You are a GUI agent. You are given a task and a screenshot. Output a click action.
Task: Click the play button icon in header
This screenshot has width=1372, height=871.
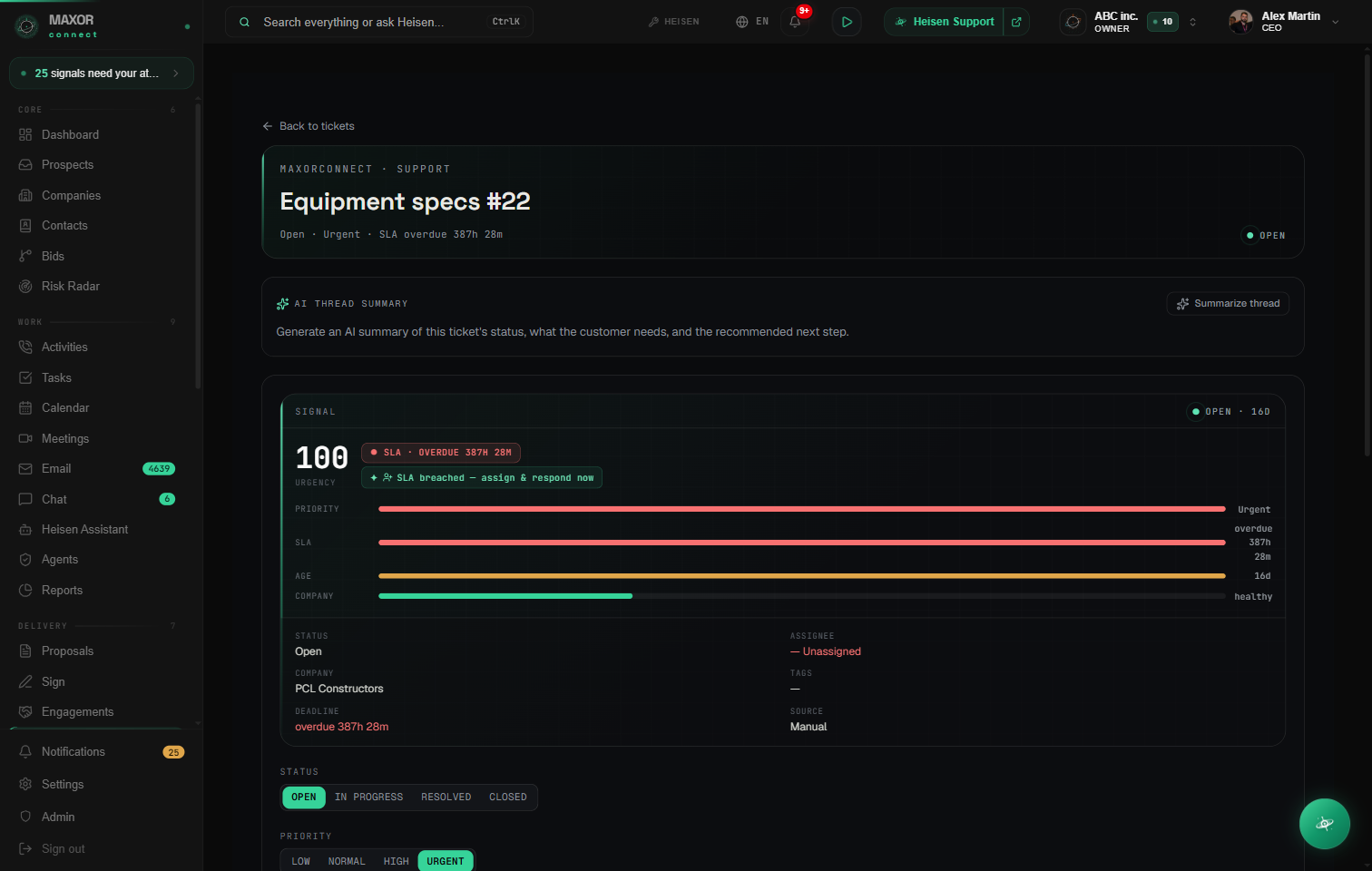pos(847,22)
